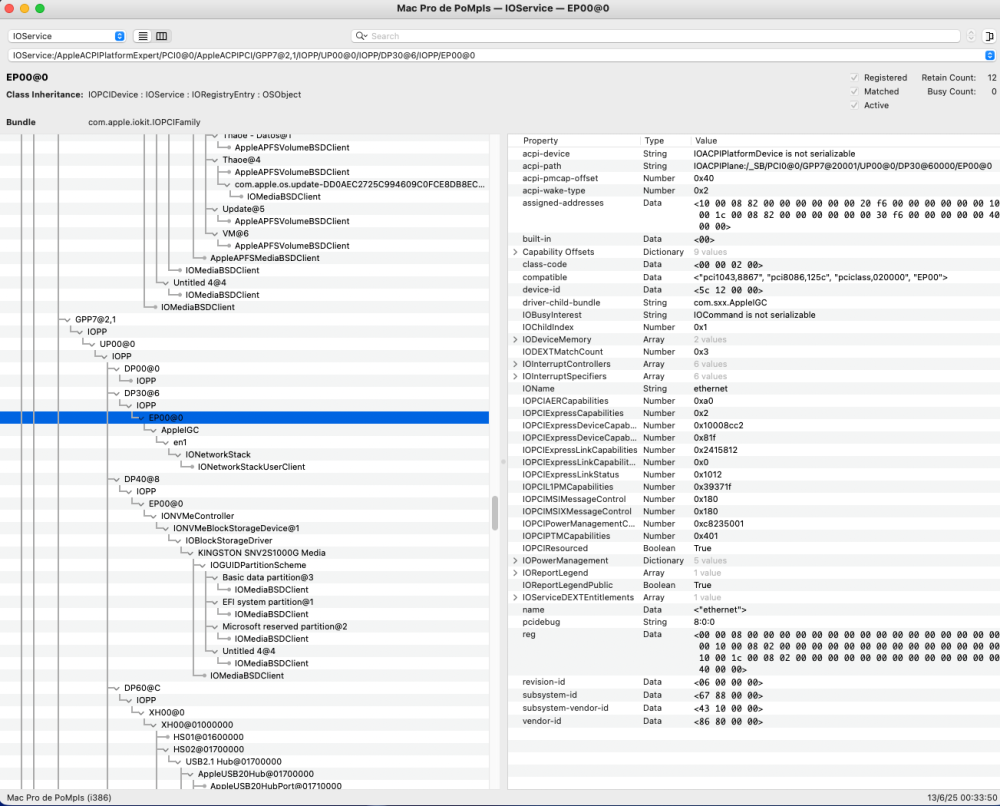The image size is (1000, 806).
Task: Collapse the GPP7@2,1 tree node
Action: point(66,319)
